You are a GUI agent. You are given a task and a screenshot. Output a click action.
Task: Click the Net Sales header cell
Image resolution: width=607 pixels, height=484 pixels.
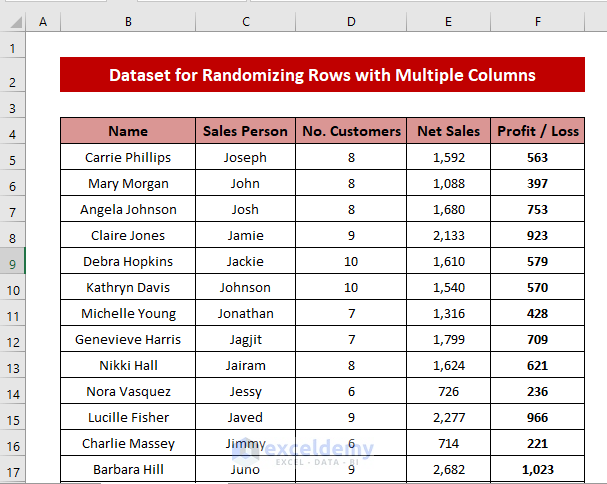click(x=448, y=131)
